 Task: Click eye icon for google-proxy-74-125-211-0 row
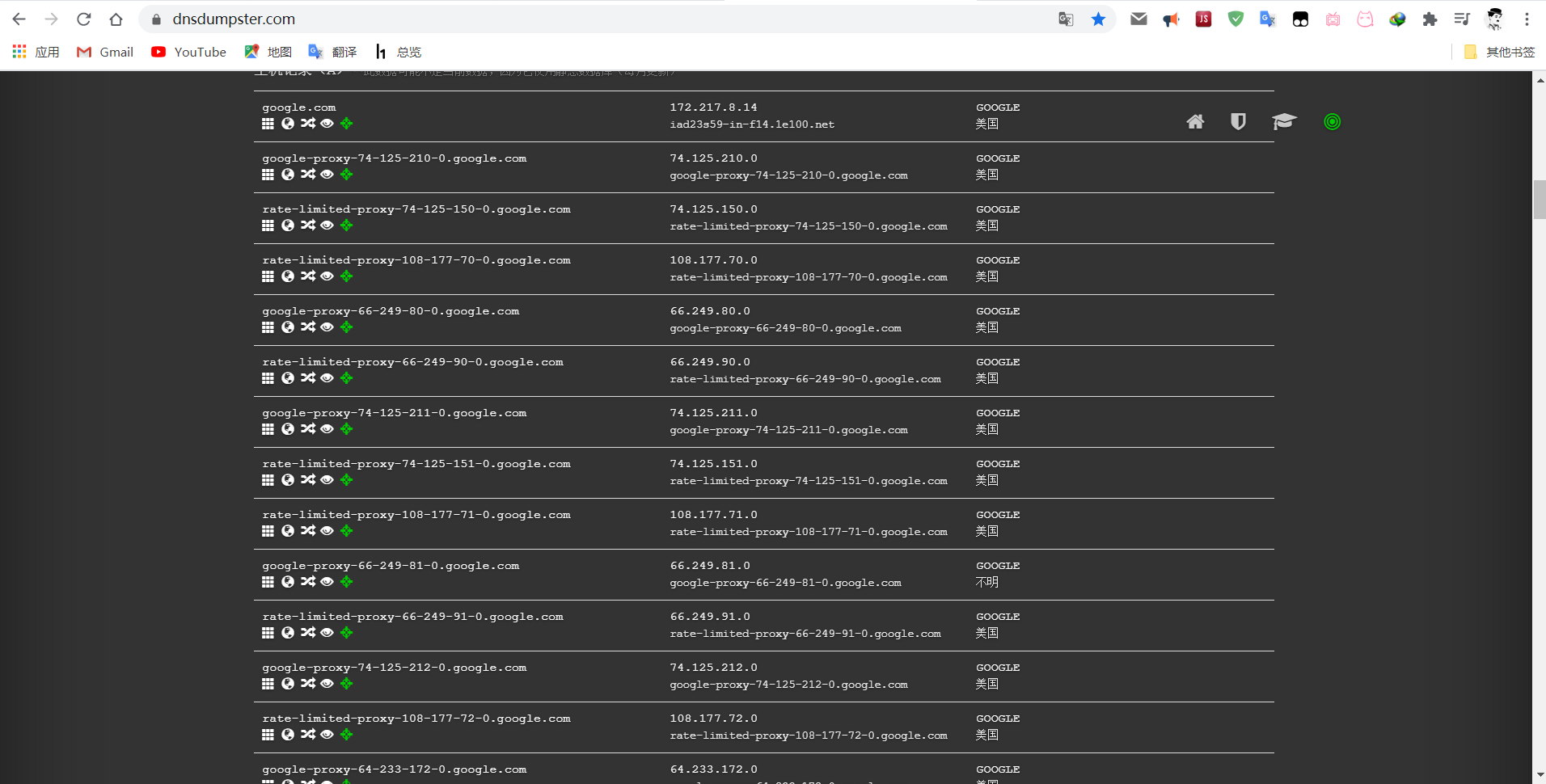click(327, 429)
